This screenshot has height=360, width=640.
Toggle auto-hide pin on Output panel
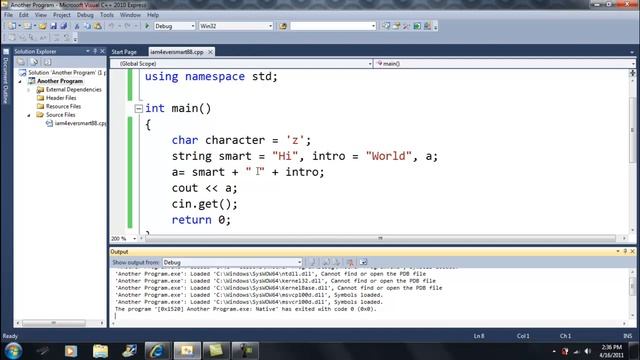point(625,251)
